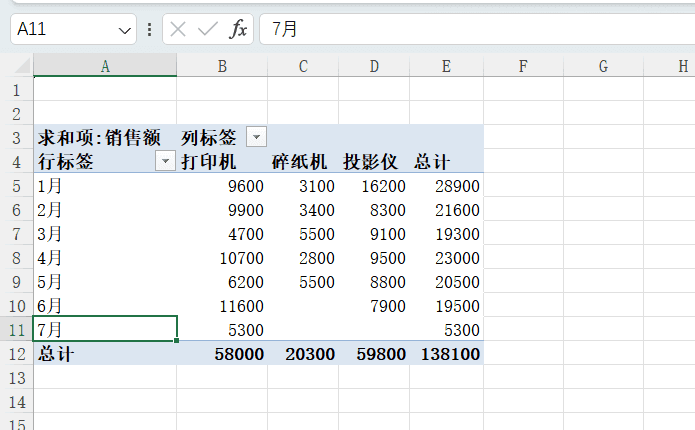Select column E header
This screenshot has width=695, height=430.
[446, 66]
